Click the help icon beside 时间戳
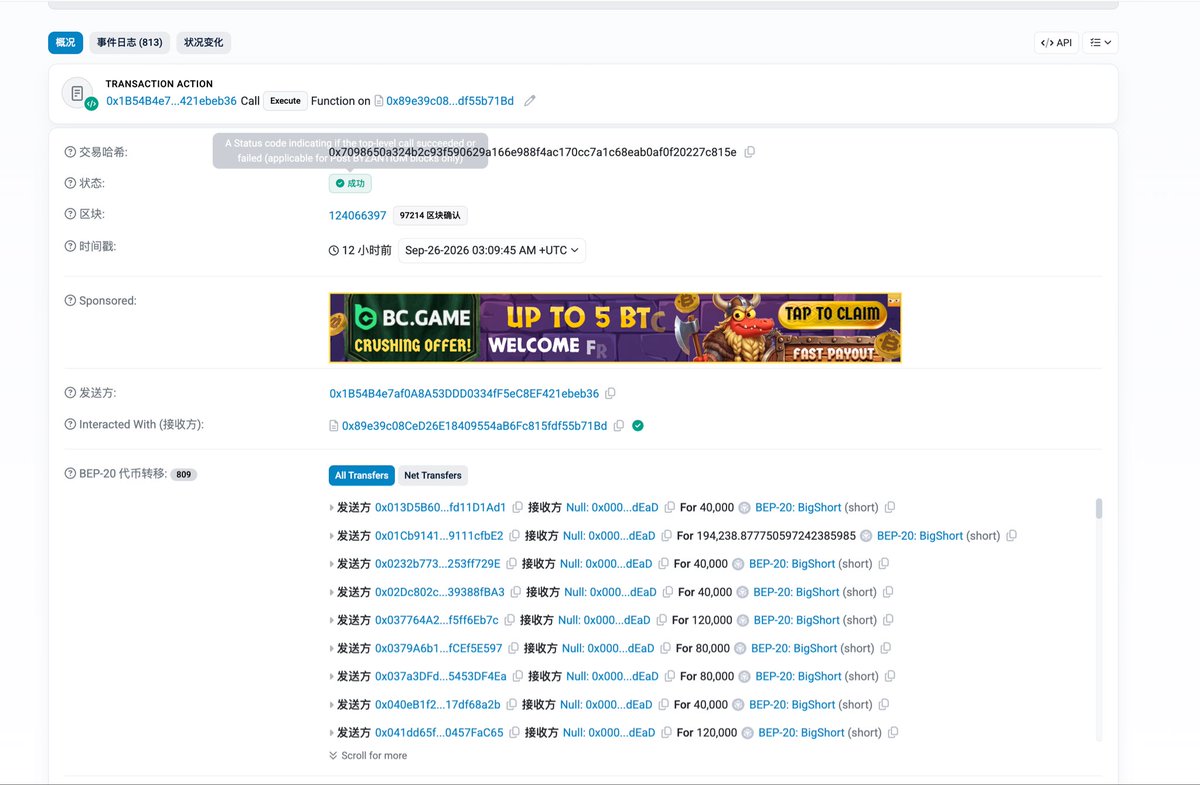Screen dimensions: 1200x785 coord(70,247)
